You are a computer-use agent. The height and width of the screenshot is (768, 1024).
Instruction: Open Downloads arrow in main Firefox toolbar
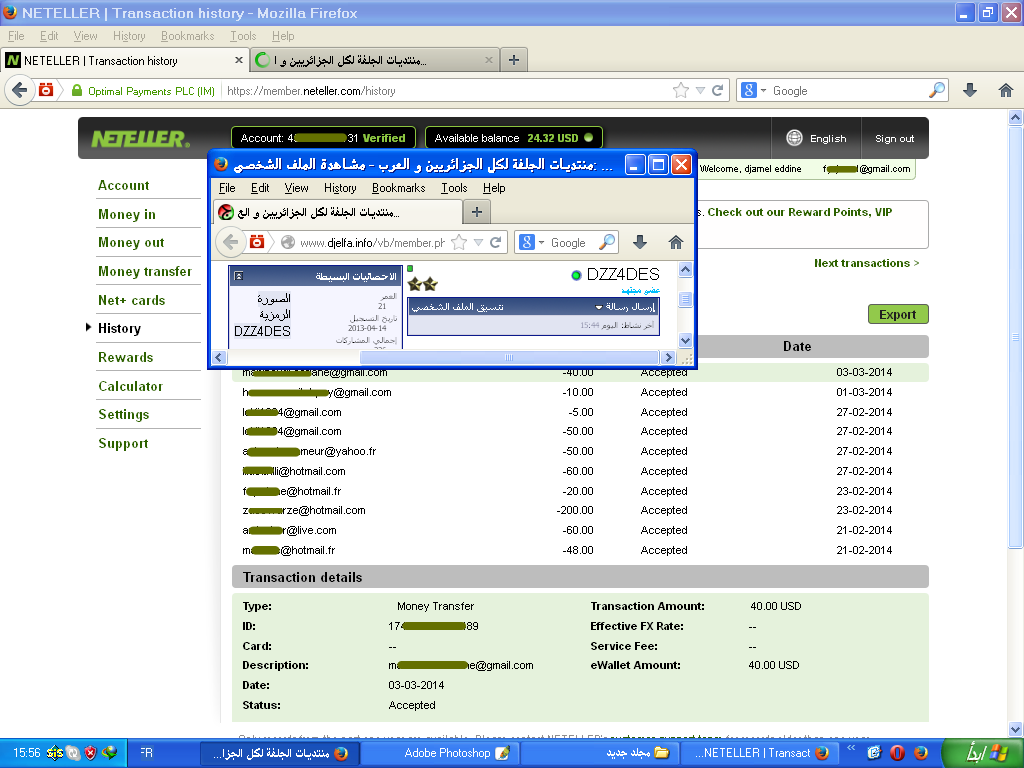[x=970, y=90]
